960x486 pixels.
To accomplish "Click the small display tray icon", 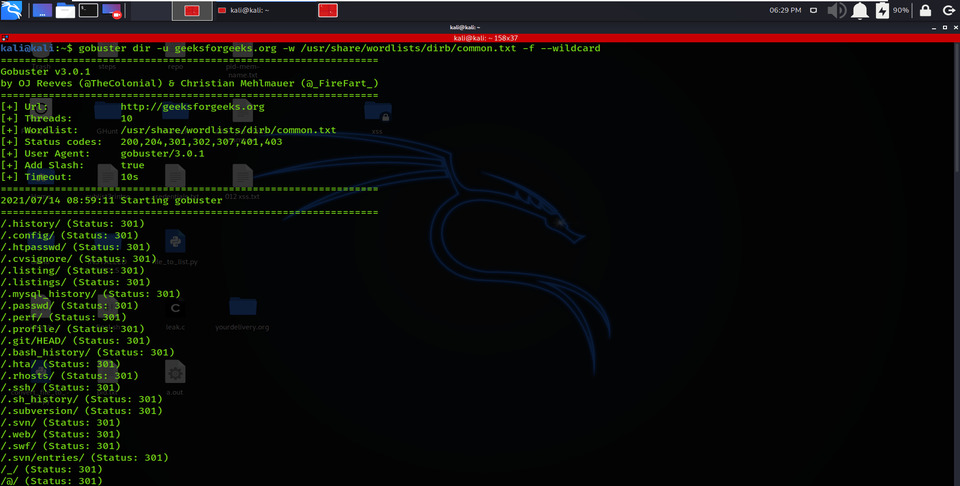I will (813, 10).
